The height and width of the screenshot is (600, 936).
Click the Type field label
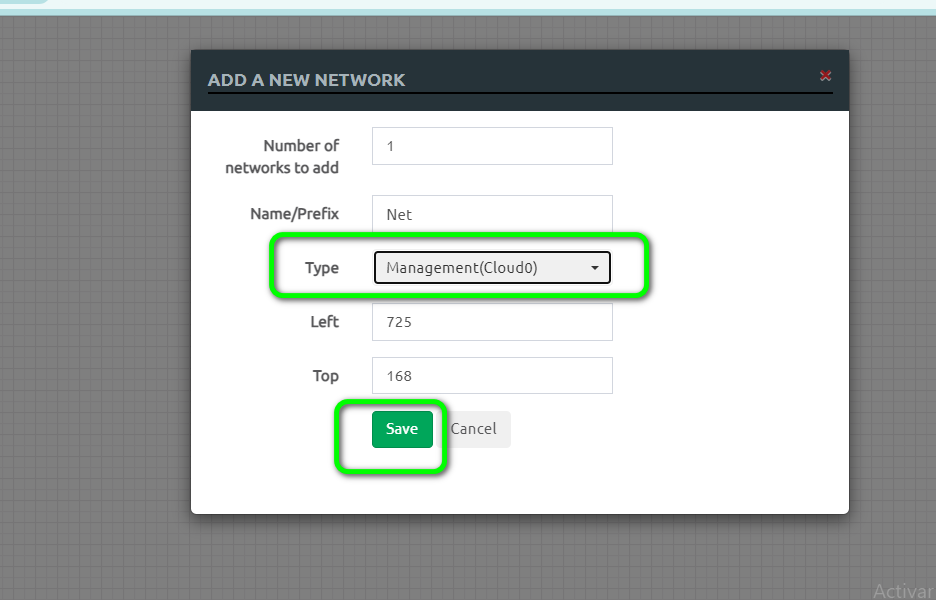click(x=321, y=268)
